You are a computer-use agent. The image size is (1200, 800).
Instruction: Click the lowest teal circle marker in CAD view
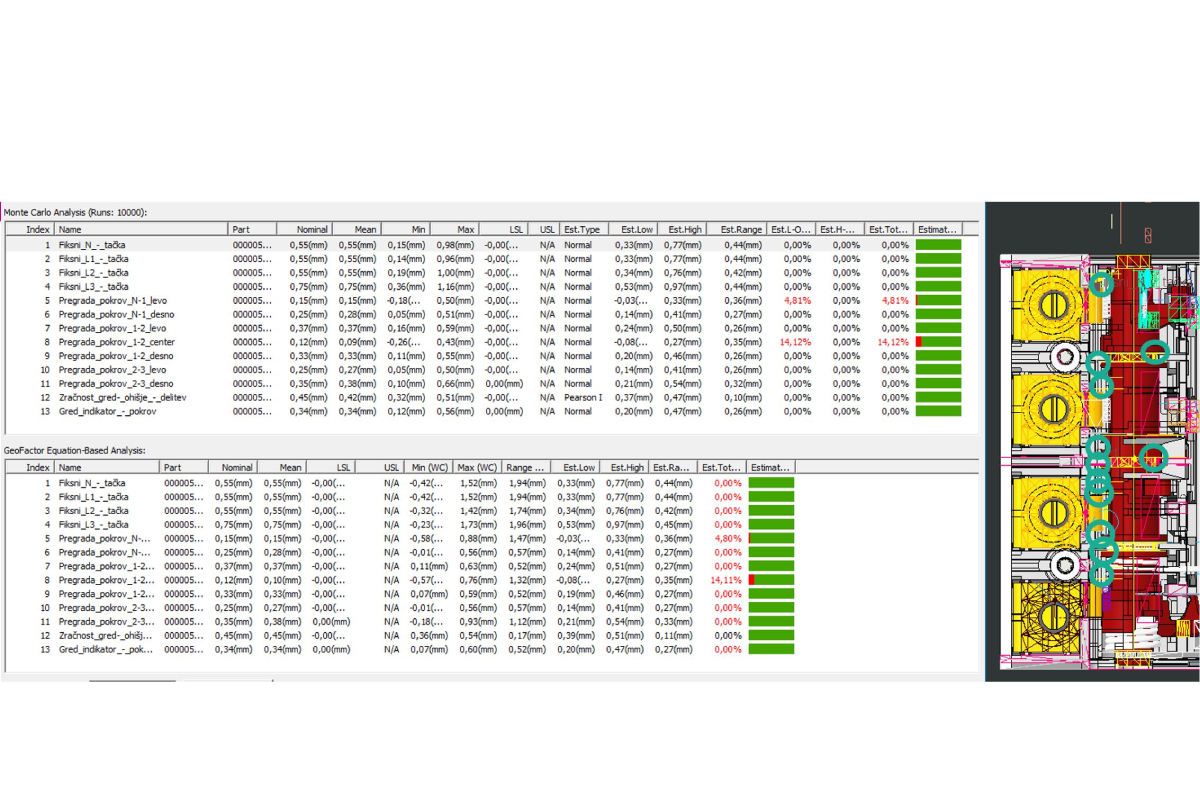point(1103,573)
